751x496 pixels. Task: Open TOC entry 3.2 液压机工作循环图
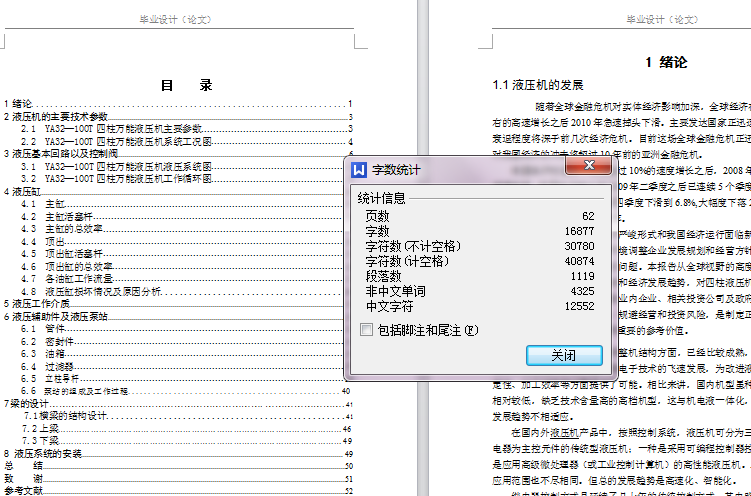[182, 179]
